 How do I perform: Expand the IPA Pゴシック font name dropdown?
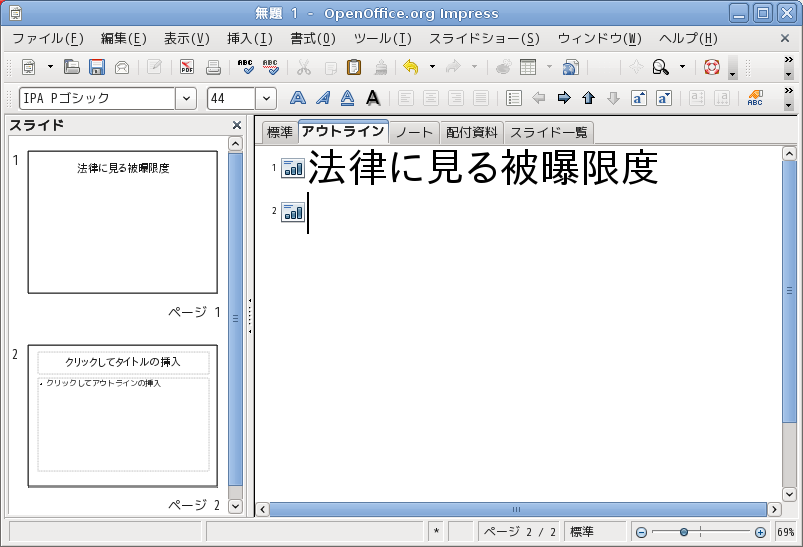click(186, 99)
